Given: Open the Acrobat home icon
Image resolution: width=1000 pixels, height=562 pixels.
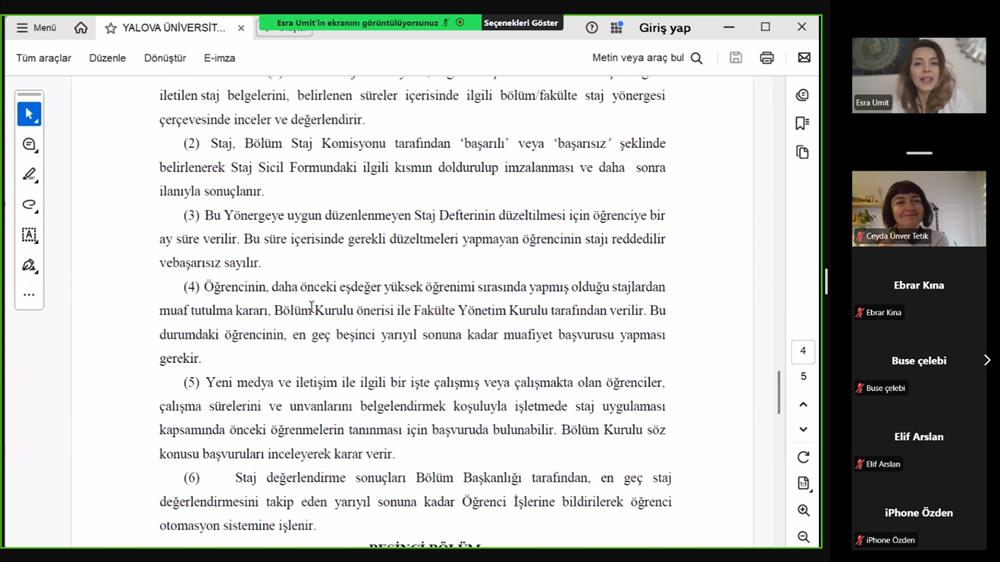Looking at the screenshot, I should (x=81, y=28).
